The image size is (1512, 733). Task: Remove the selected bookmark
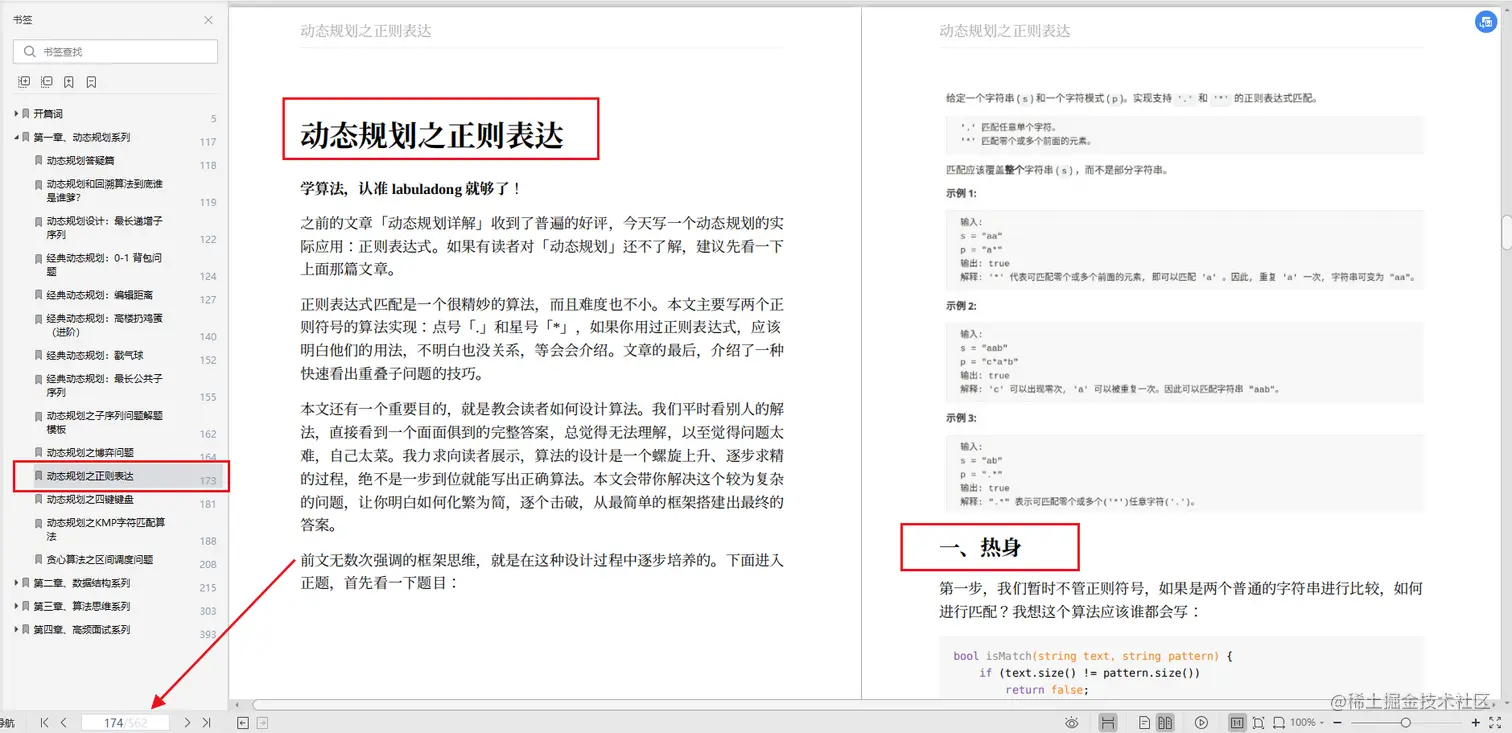pos(91,82)
